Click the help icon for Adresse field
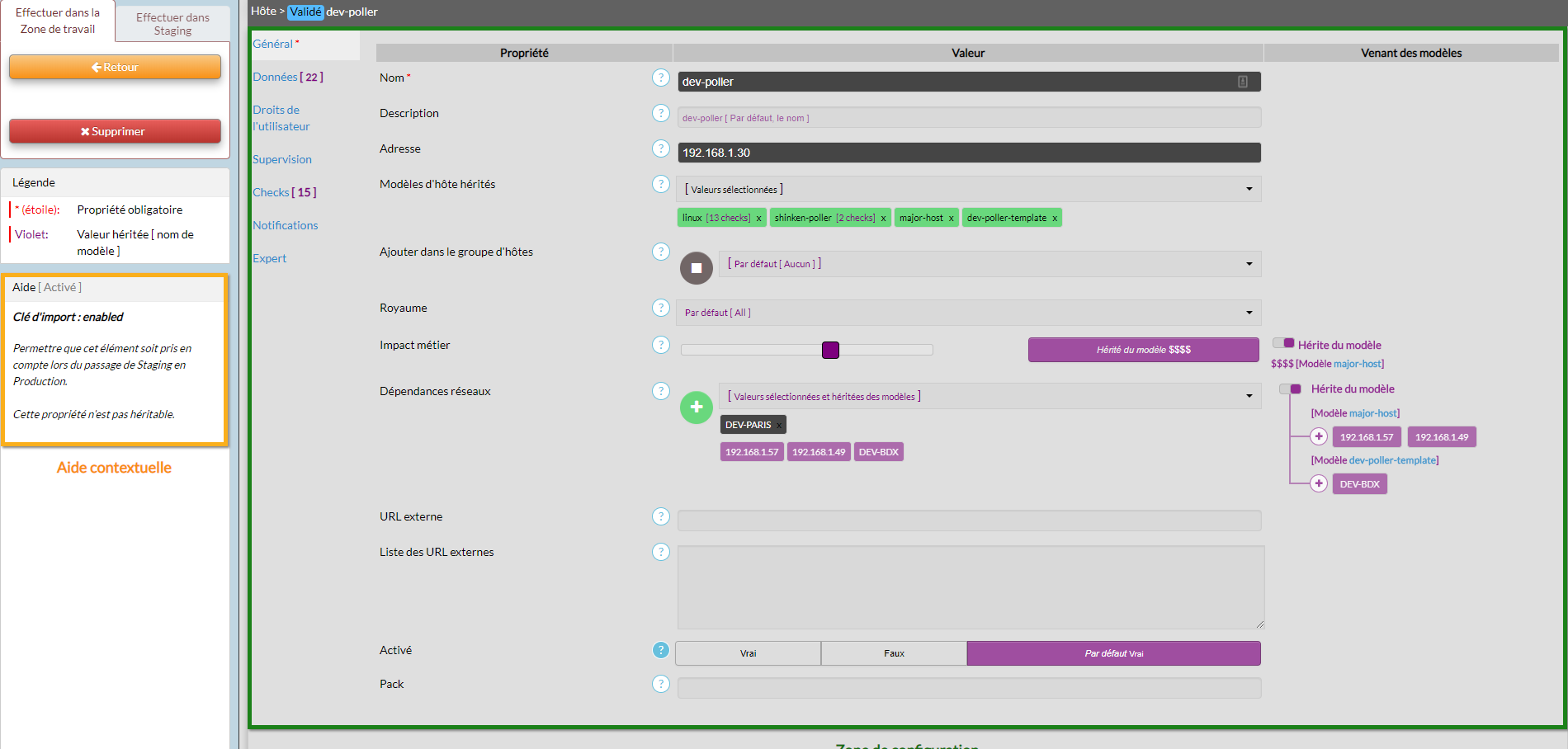Viewport: 1568px width, 749px height. (x=660, y=148)
